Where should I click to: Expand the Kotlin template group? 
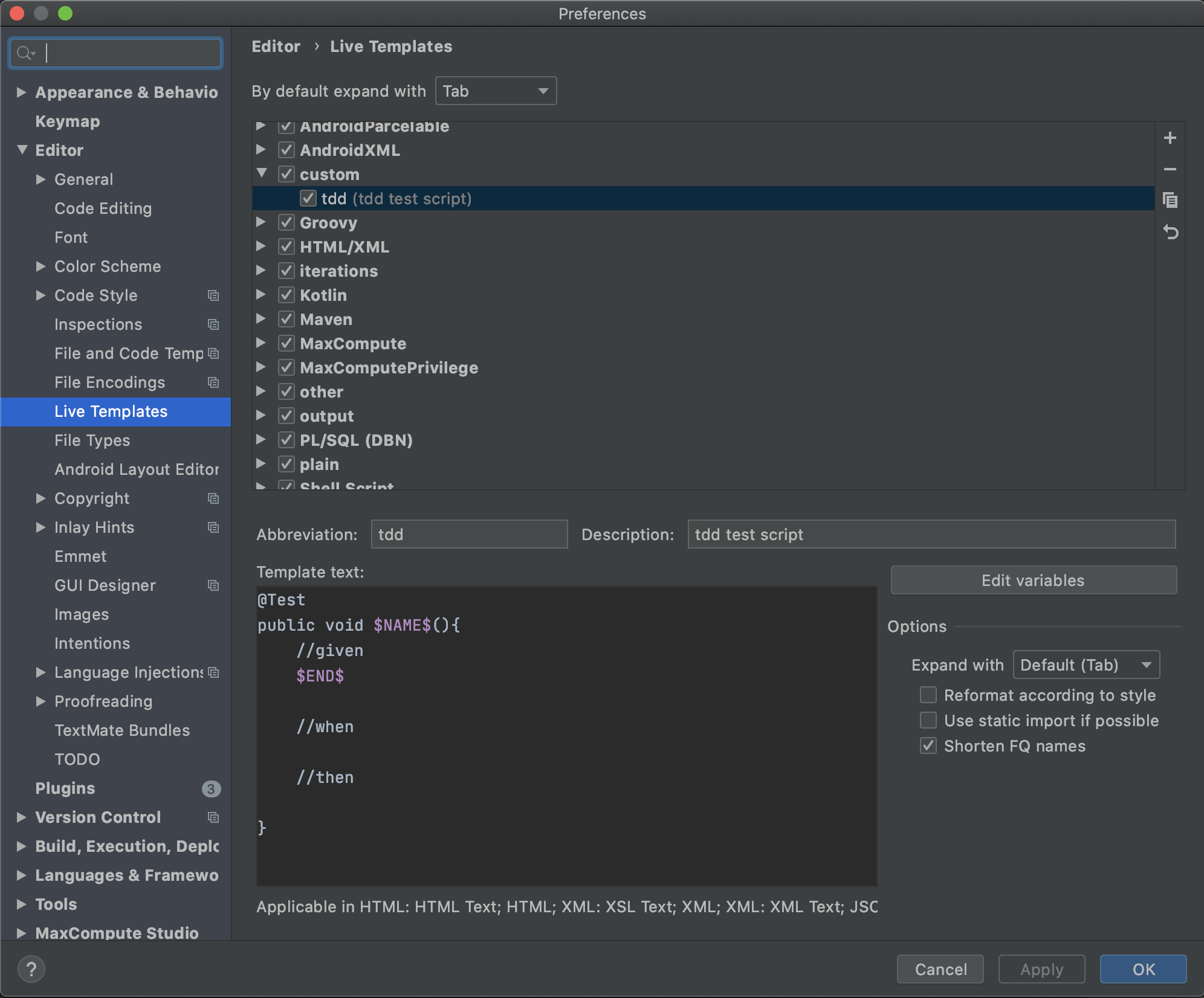pos(261,295)
